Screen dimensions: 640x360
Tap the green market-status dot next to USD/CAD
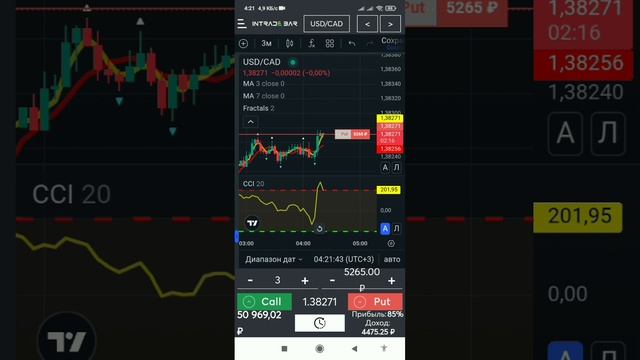tap(293, 62)
